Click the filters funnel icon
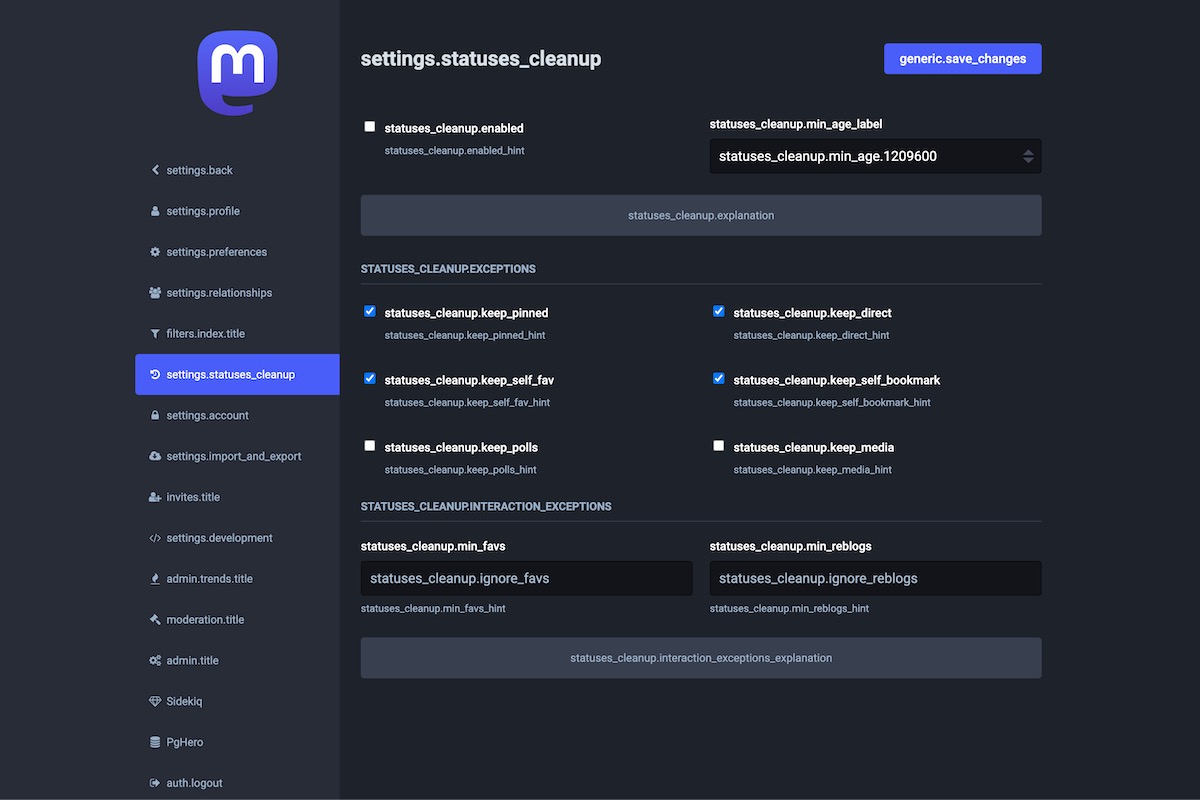The width and height of the screenshot is (1200, 800). pyautogui.click(x=155, y=334)
